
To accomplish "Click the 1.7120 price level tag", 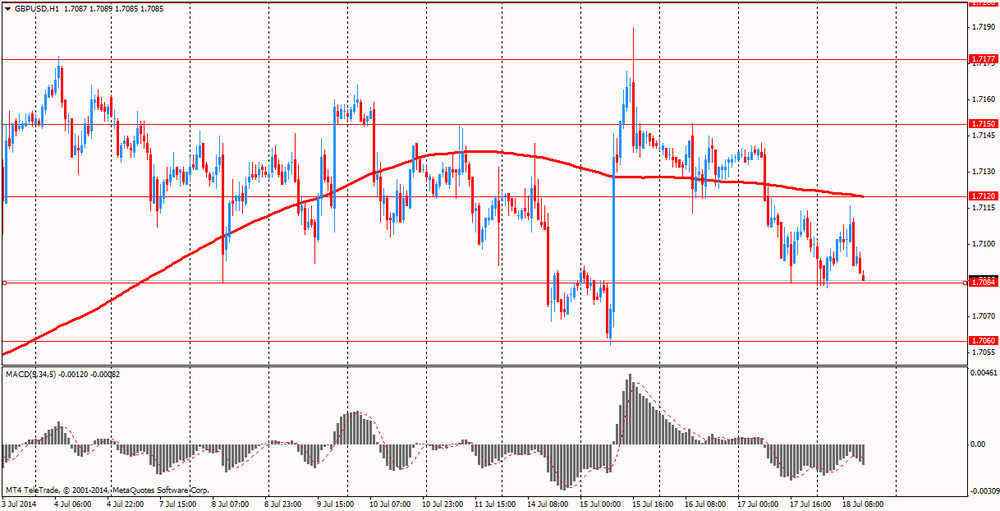I will 982,196.
